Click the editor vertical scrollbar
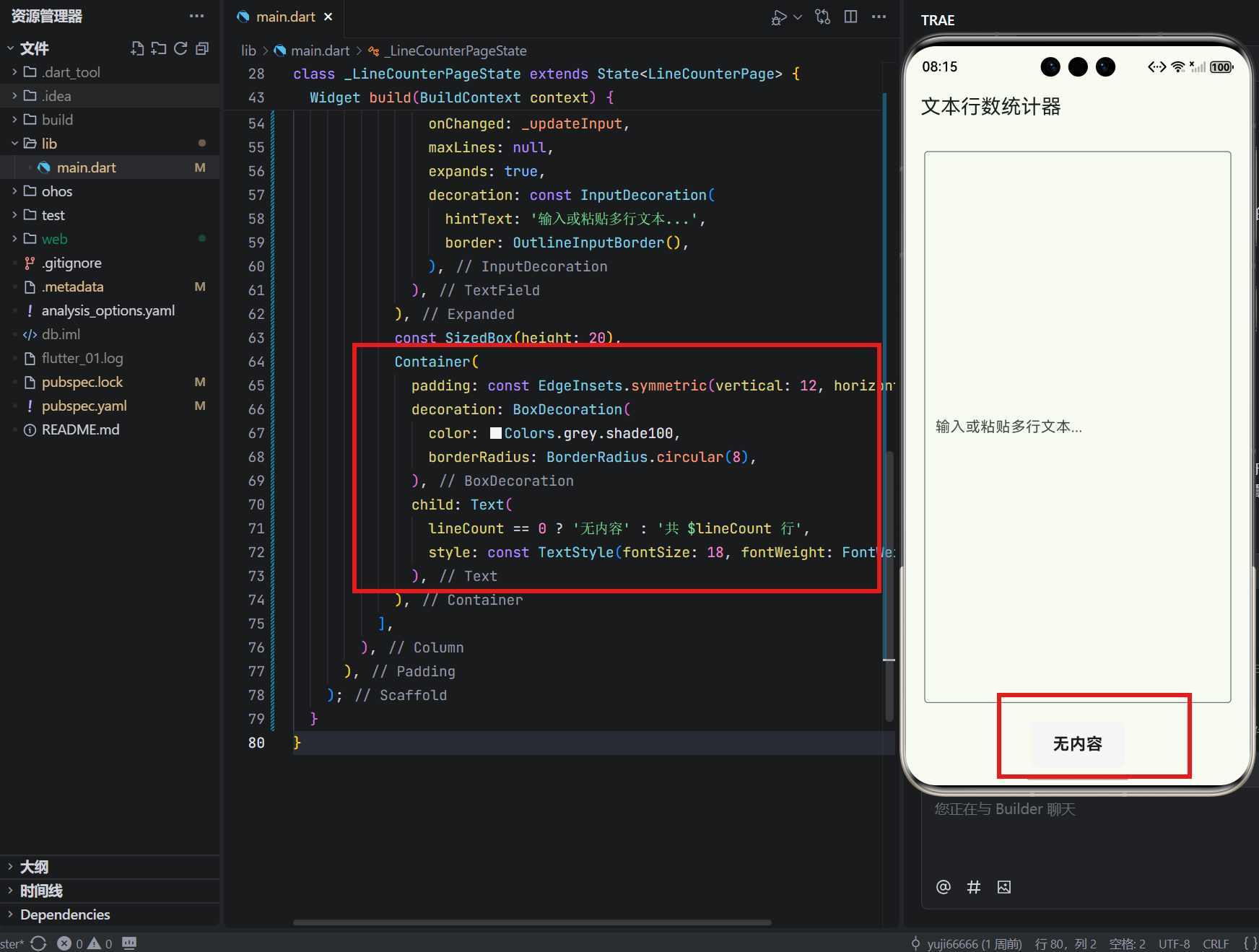 [889, 585]
